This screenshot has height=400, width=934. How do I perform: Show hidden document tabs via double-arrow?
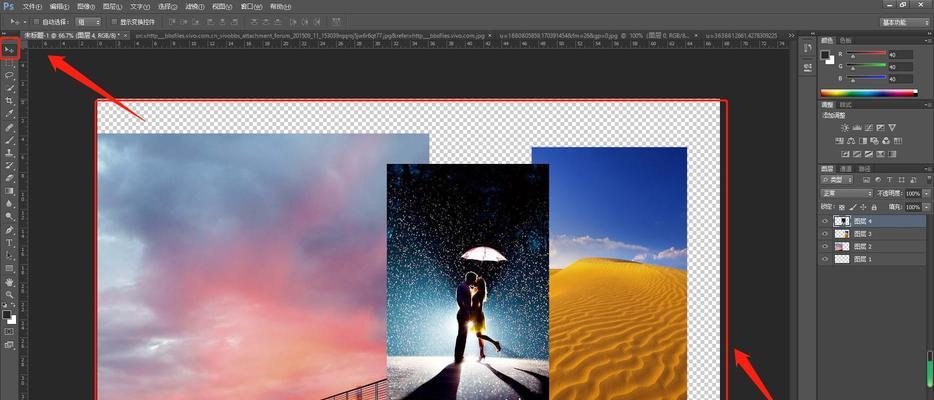tap(792, 36)
